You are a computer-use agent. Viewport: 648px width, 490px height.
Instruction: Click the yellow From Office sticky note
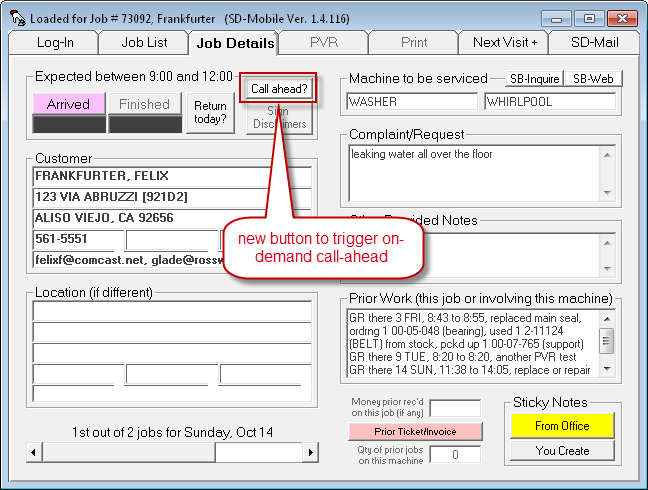click(x=561, y=426)
